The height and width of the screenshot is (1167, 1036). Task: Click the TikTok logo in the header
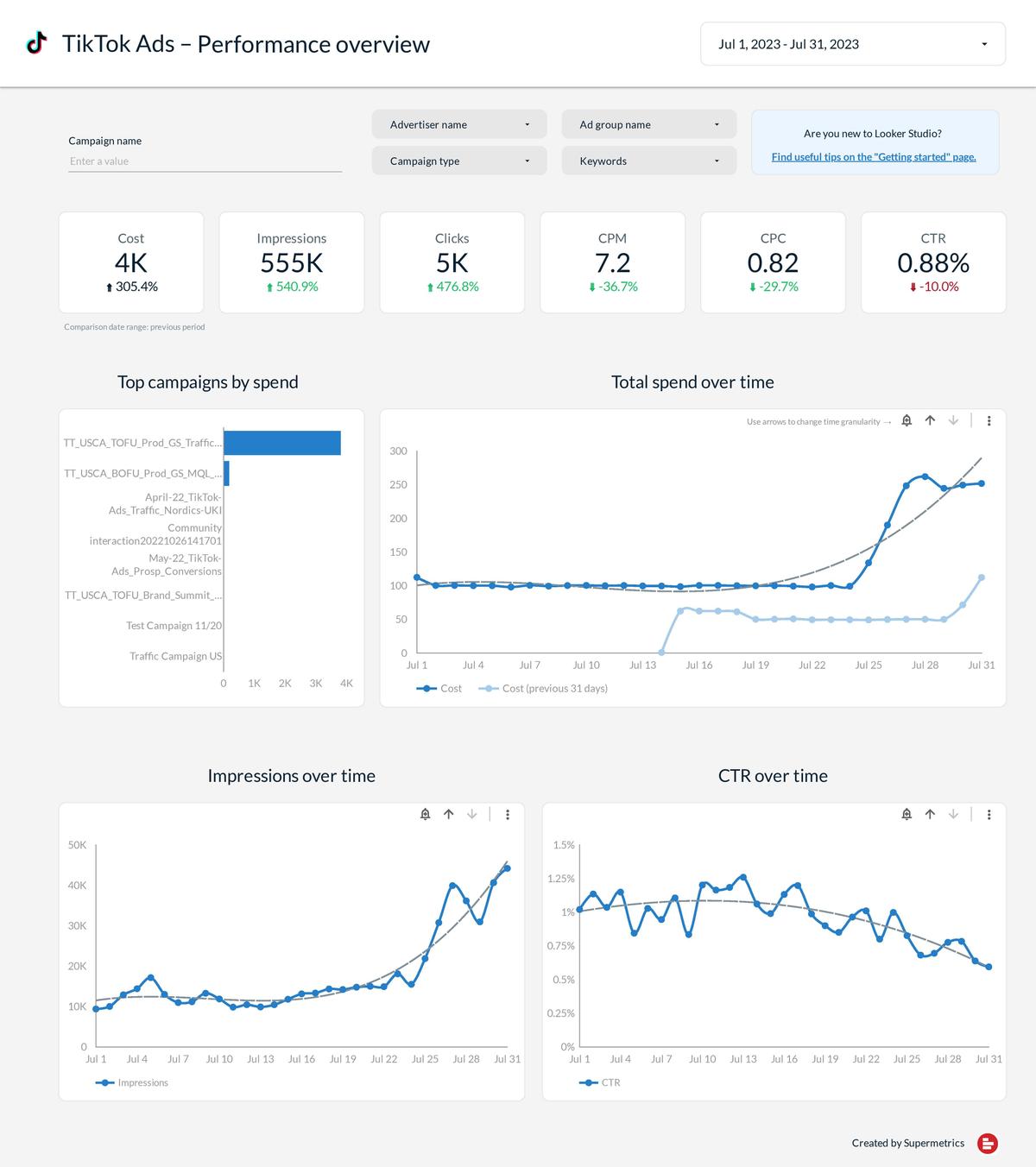click(x=36, y=44)
